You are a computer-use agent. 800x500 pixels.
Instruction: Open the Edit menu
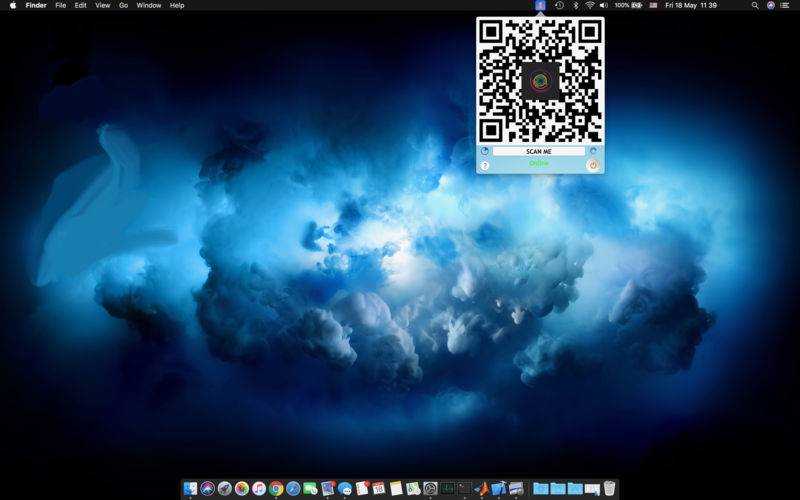(81, 5)
